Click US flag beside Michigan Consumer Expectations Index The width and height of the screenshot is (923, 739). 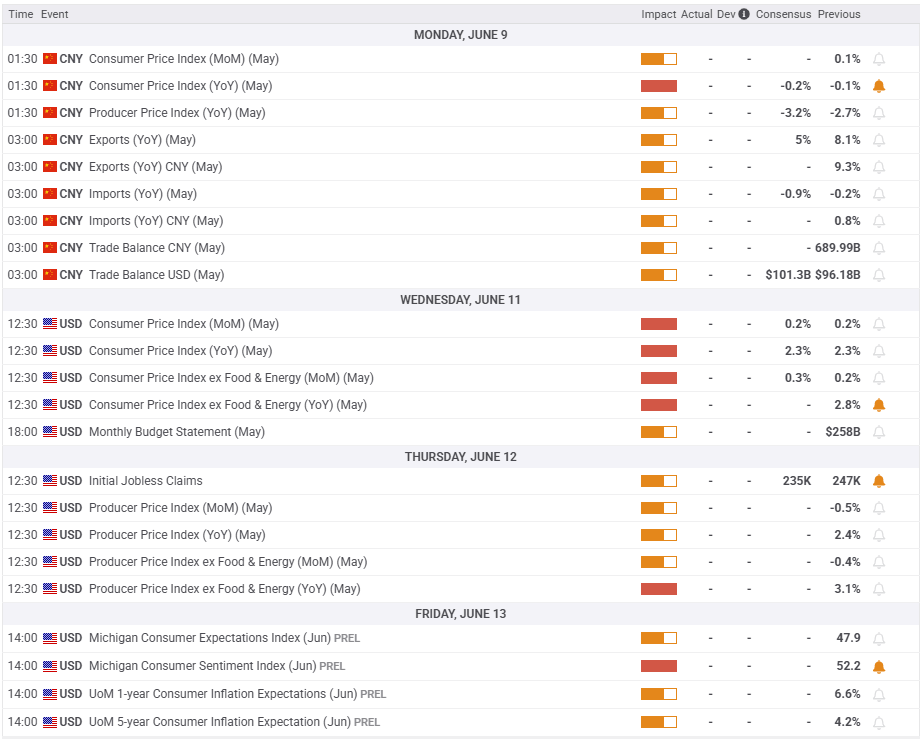tap(50, 638)
